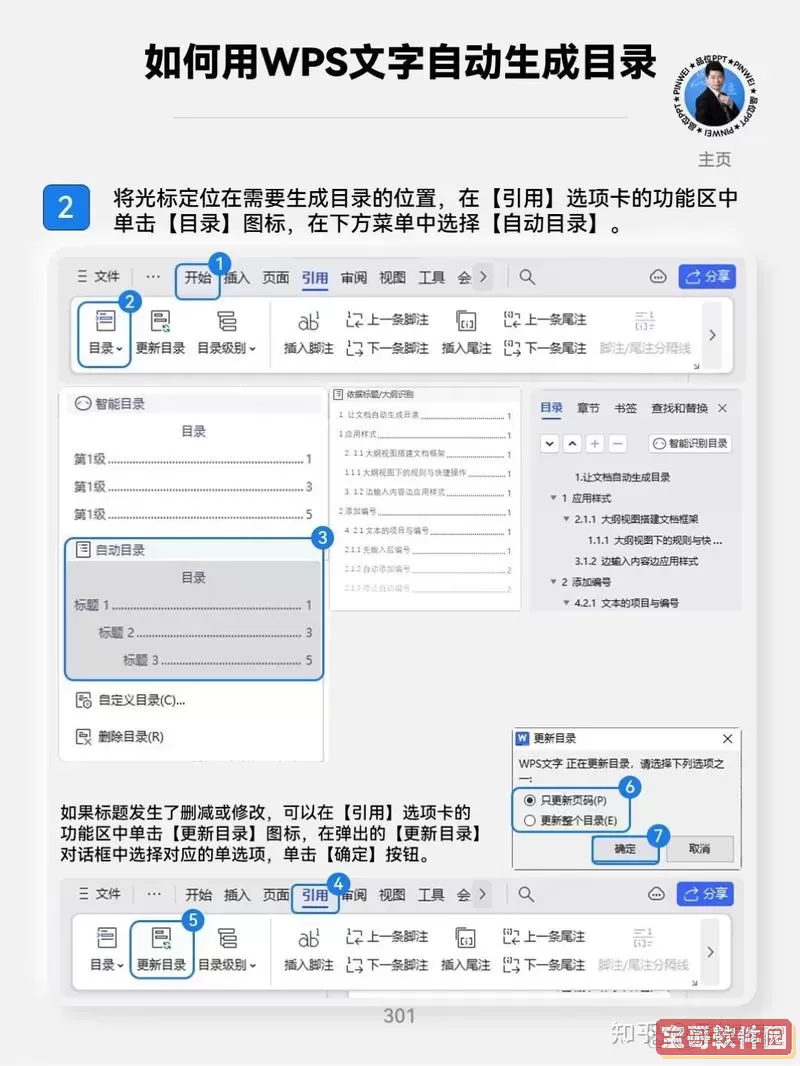This screenshot has width=800, height=1066.
Task: Click 下一条脚注 in the upper ribbon
Action: point(387,348)
